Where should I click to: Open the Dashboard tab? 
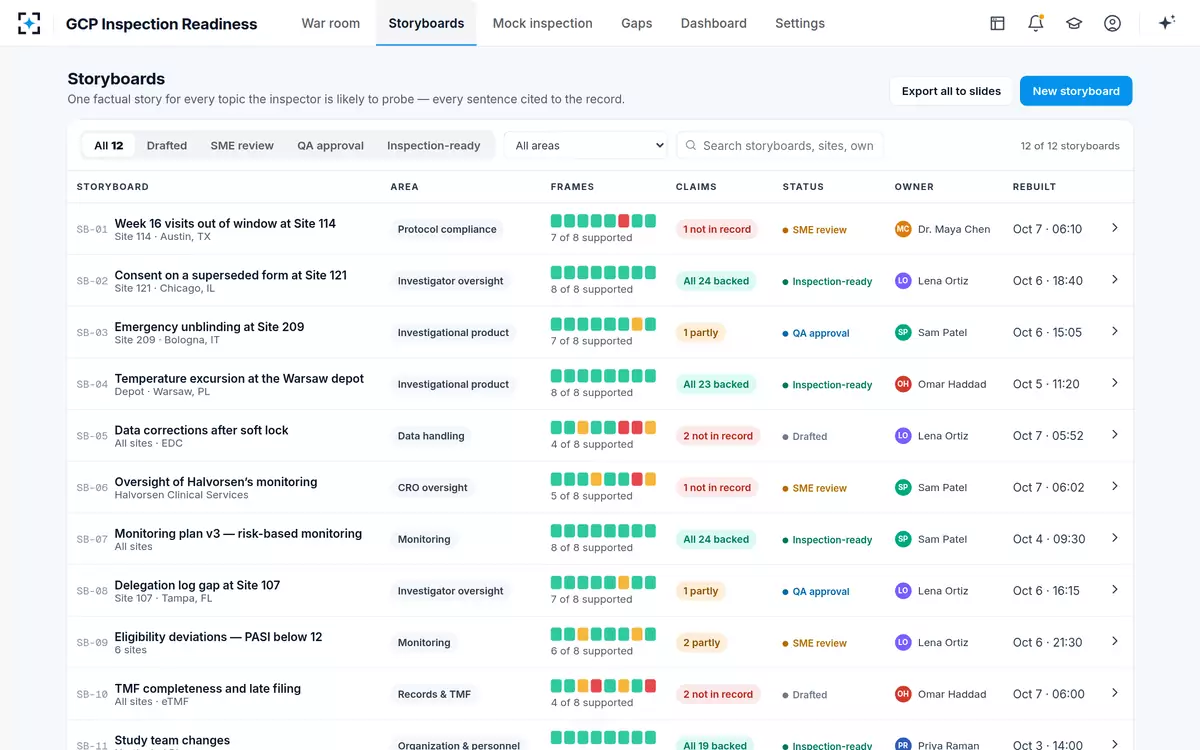click(714, 23)
